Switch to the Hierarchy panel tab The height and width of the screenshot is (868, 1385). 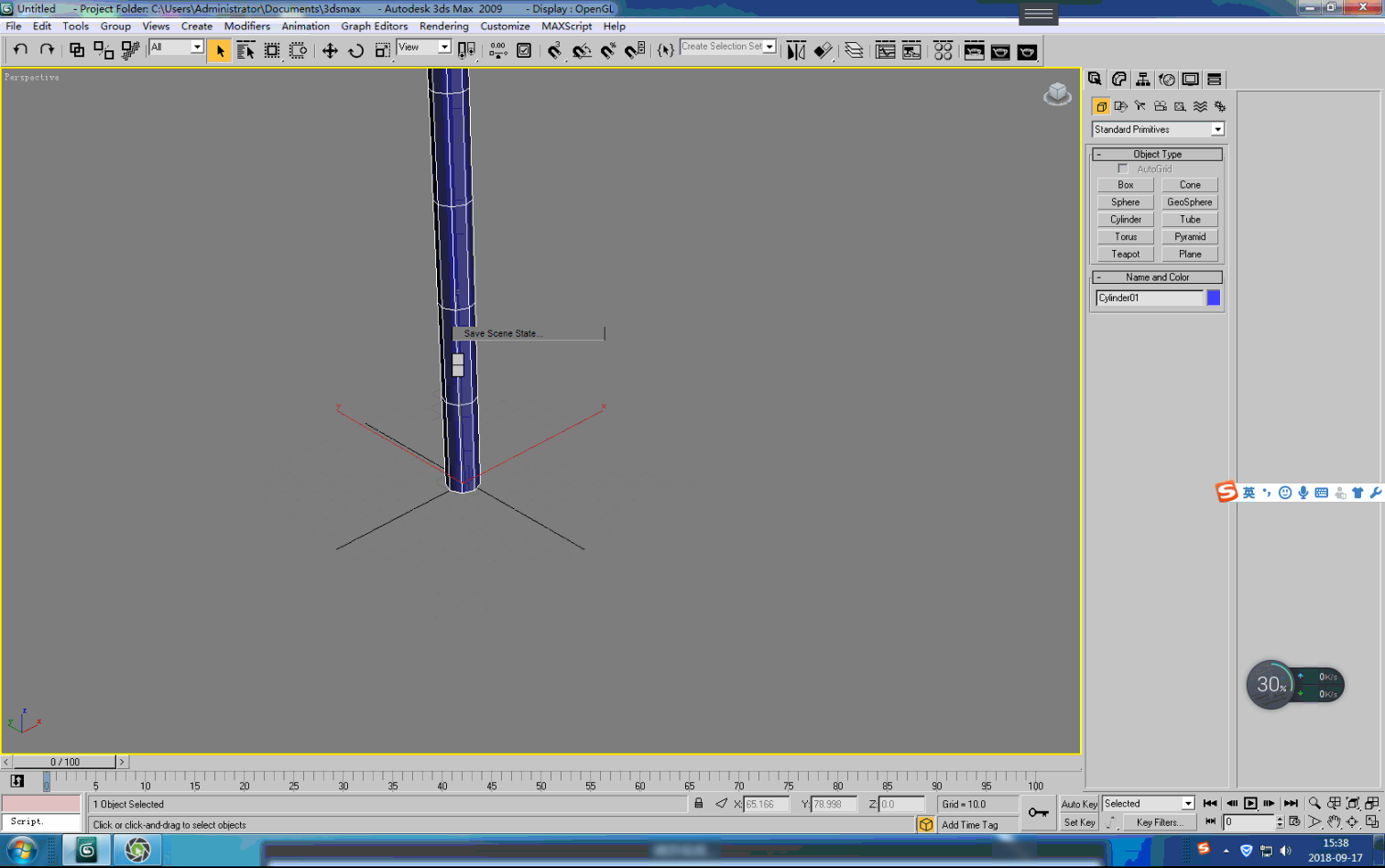click(1143, 80)
